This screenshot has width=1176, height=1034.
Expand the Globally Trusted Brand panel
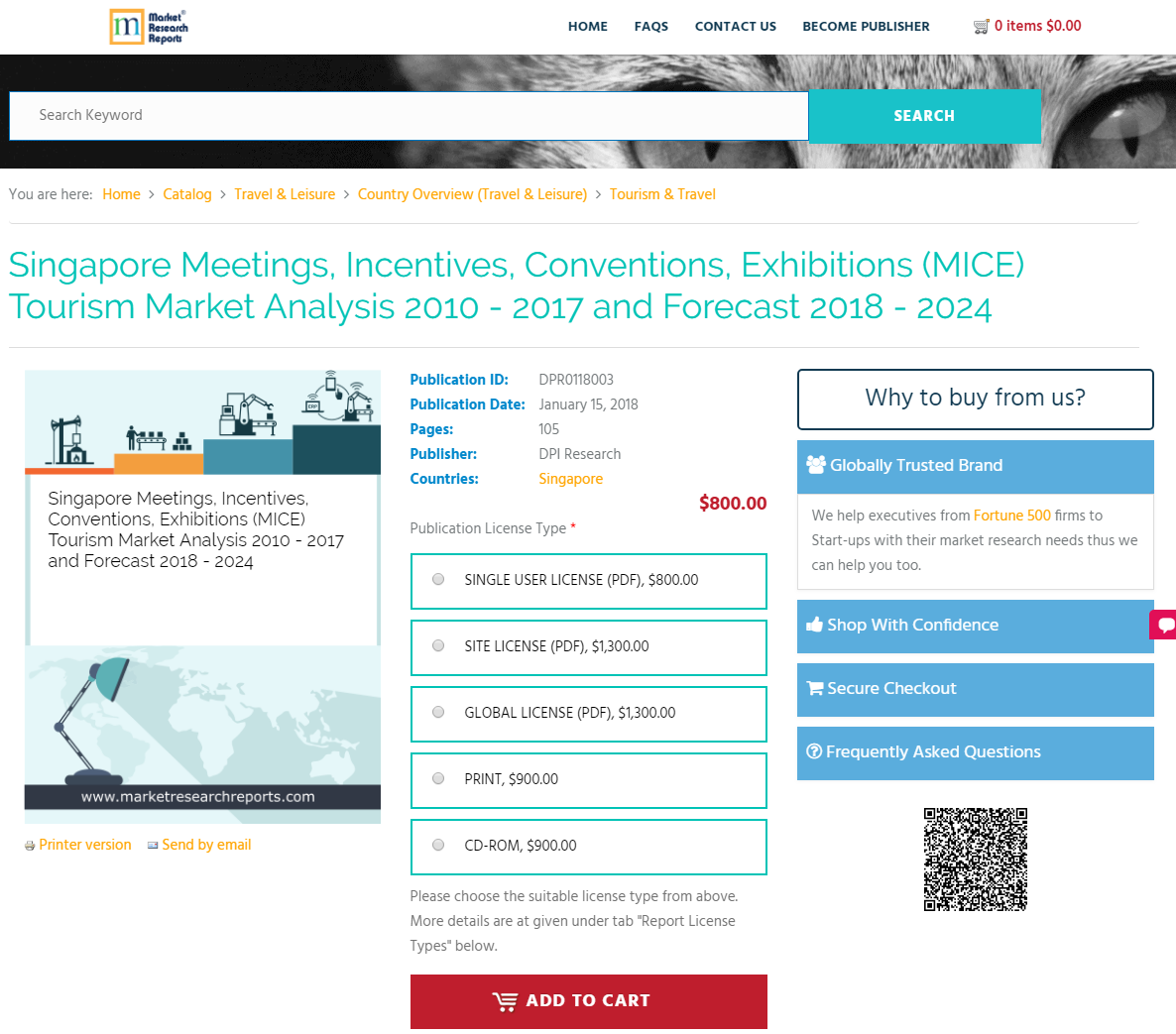pos(975,466)
